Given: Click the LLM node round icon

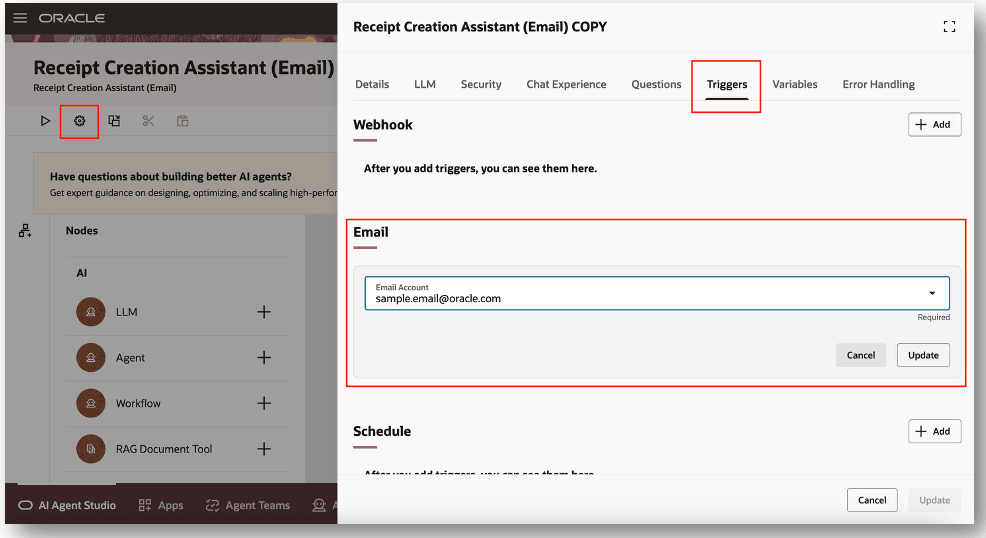Looking at the screenshot, I should point(91,312).
